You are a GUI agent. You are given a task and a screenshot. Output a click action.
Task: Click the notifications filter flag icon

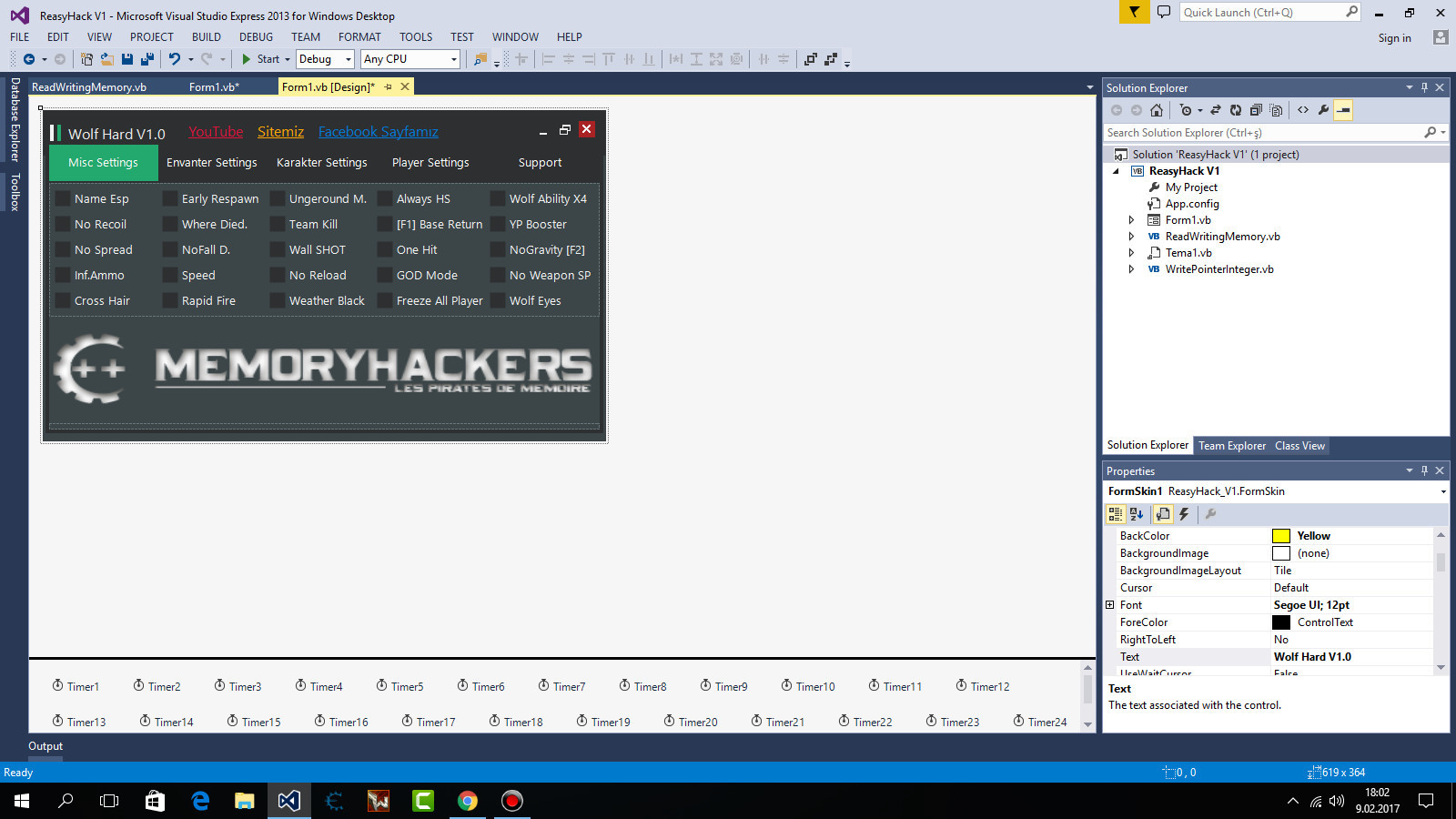(1134, 12)
